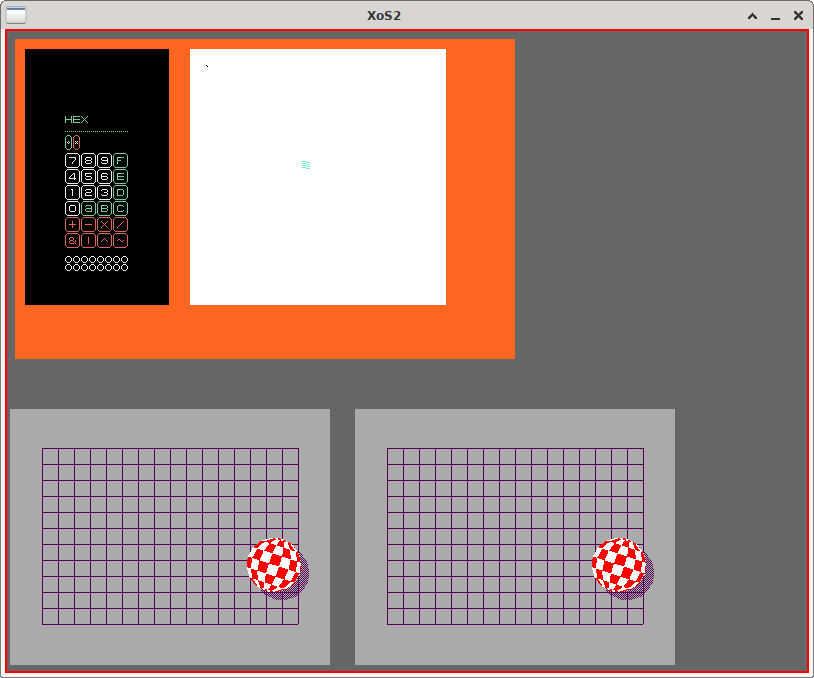The width and height of the screenshot is (814, 678).
Task: Click the bitwise OR pipe key
Action: click(88, 241)
